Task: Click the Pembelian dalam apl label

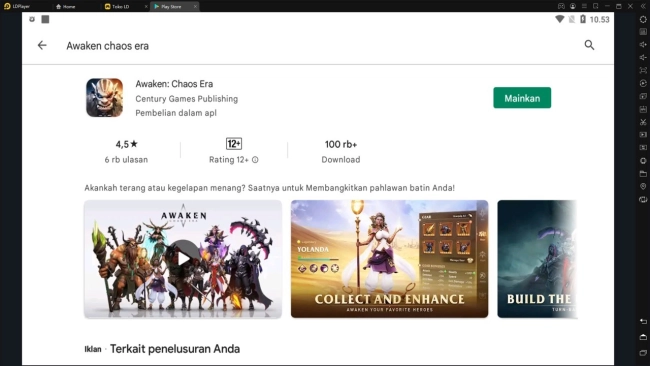Action: point(176,113)
